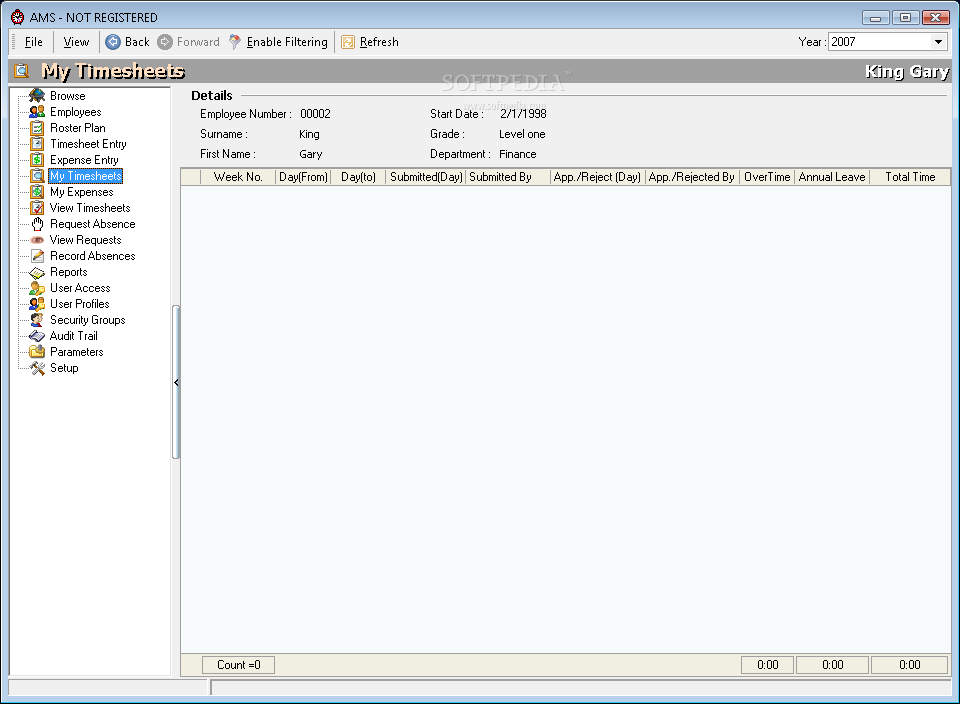This screenshot has width=960, height=704.
Task: Open the View menu
Action: [76, 42]
